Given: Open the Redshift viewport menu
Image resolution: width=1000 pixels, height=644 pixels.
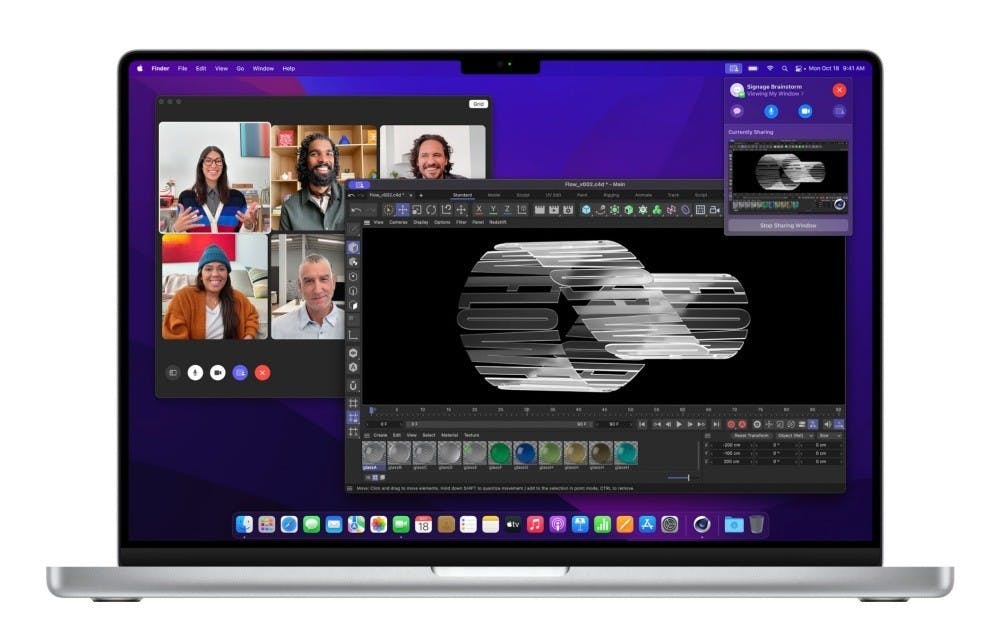Looking at the screenshot, I should click(498, 223).
